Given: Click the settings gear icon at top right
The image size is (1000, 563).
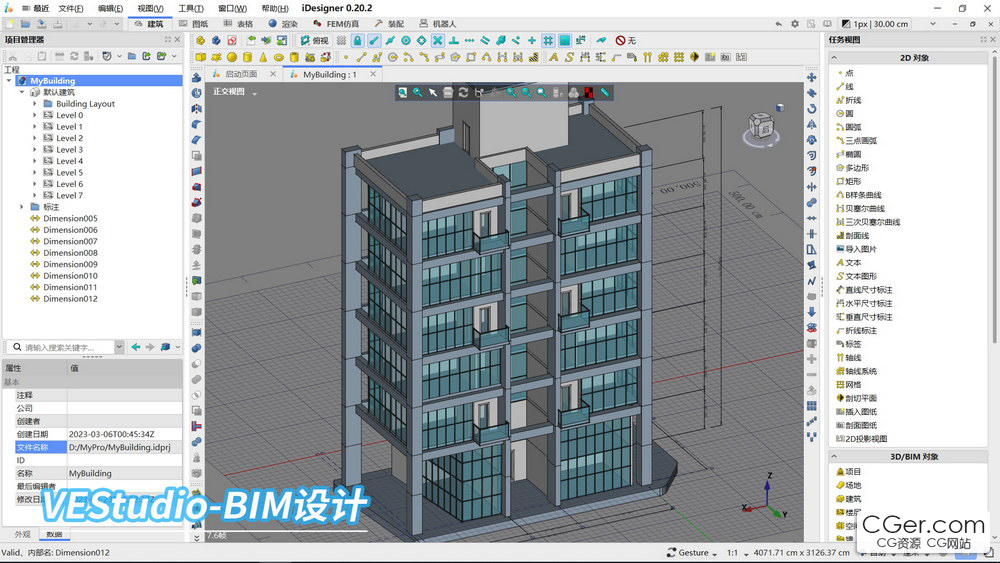Looking at the screenshot, I should click(795, 24).
